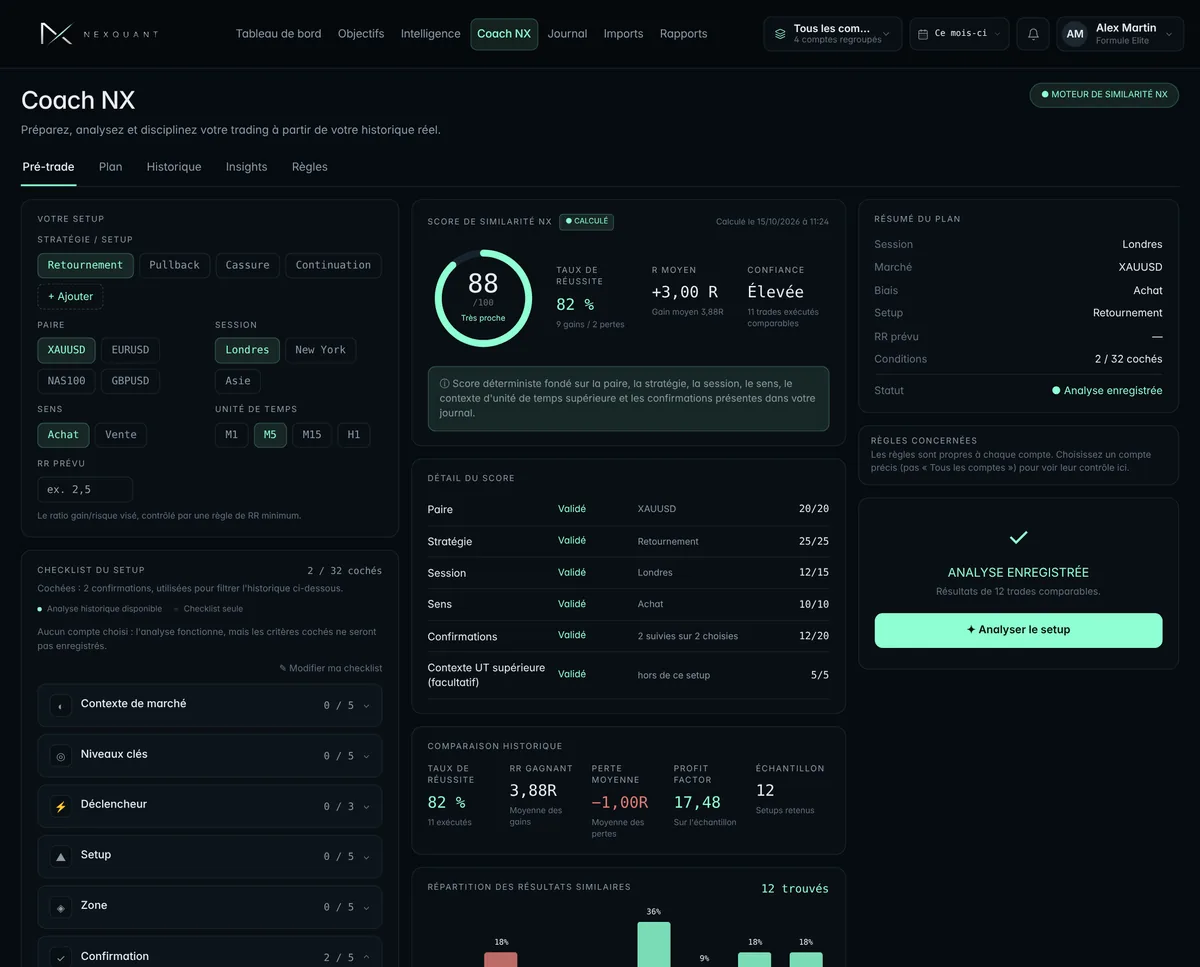Click the Analyse enregistrée checkmark icon
1200x967 pixels.
[x=1019, y=538]
